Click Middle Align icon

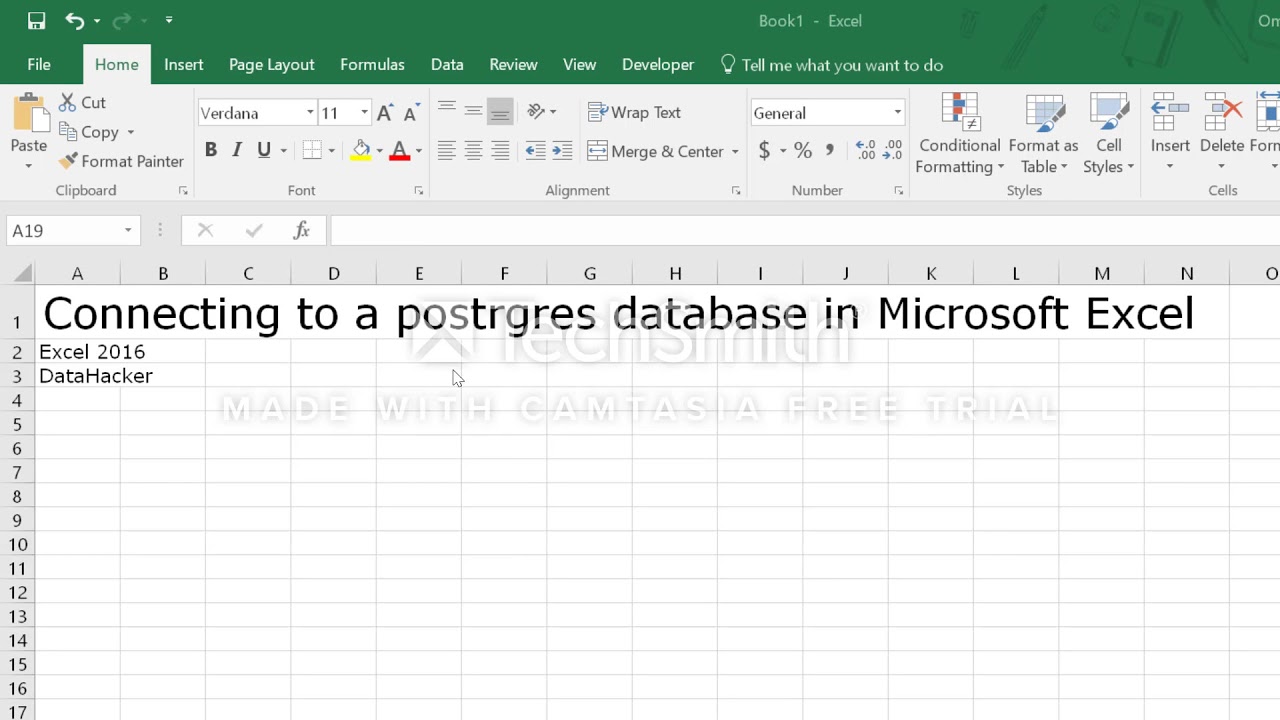click(473, 111)
